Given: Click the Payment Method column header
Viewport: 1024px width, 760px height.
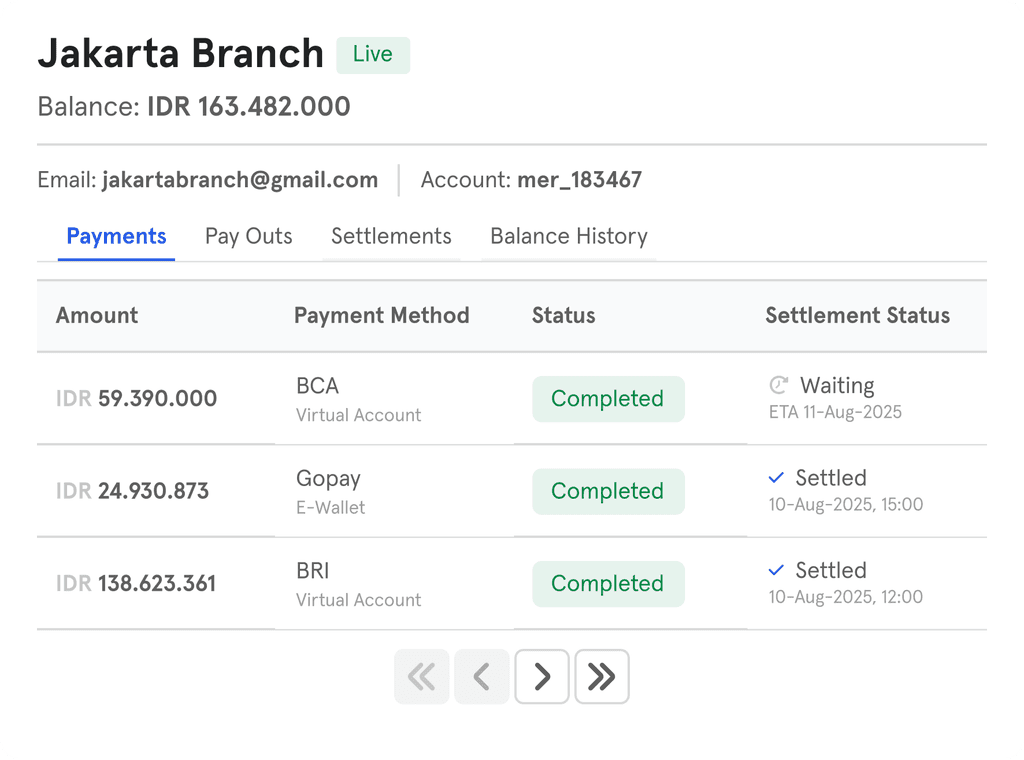Looking at the screenshot, I should 381,315.
